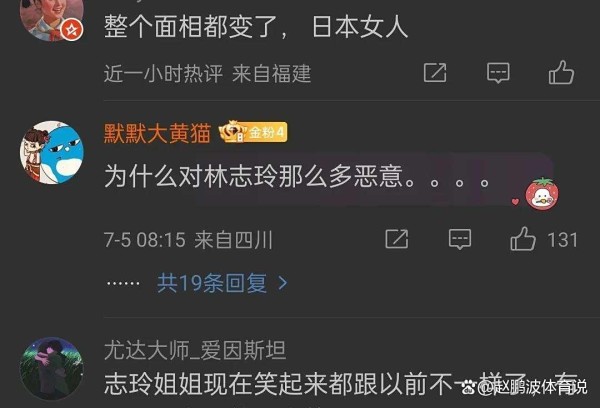
Task: Tap the orange verified badge on top avatar
Action: (x=72, y=30)
